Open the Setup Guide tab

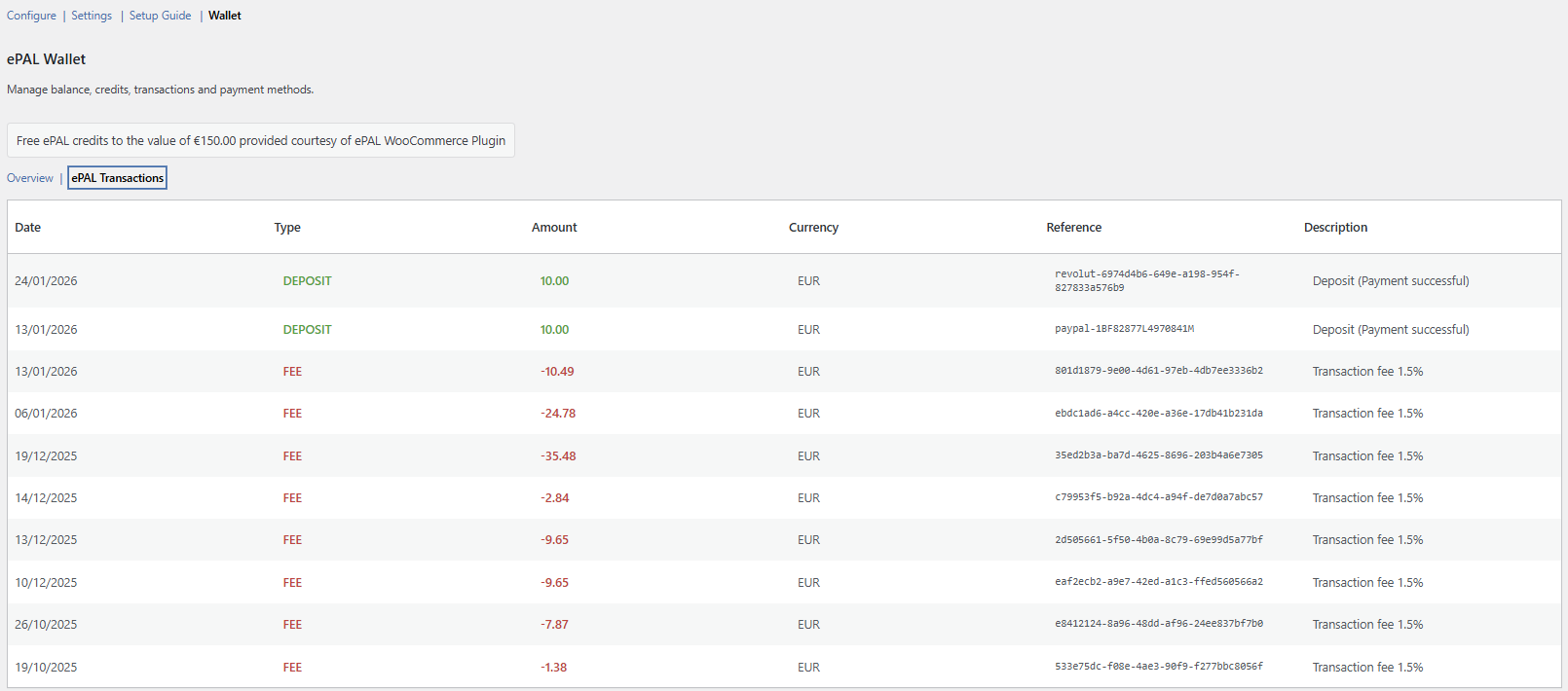pyautogui.click(x=160, y=16)
